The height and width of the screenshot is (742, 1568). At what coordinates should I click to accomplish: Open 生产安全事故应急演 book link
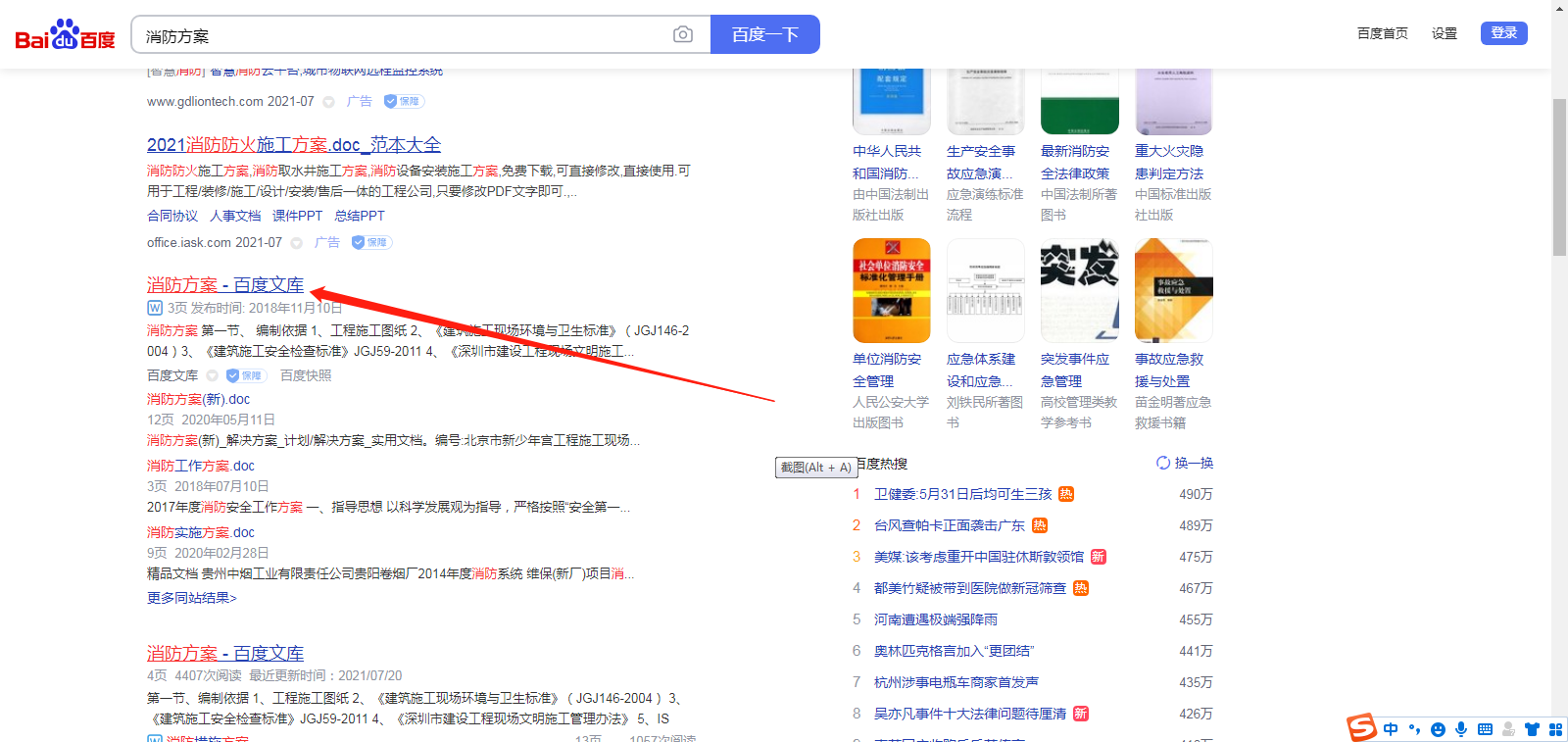tap(981, 162)
